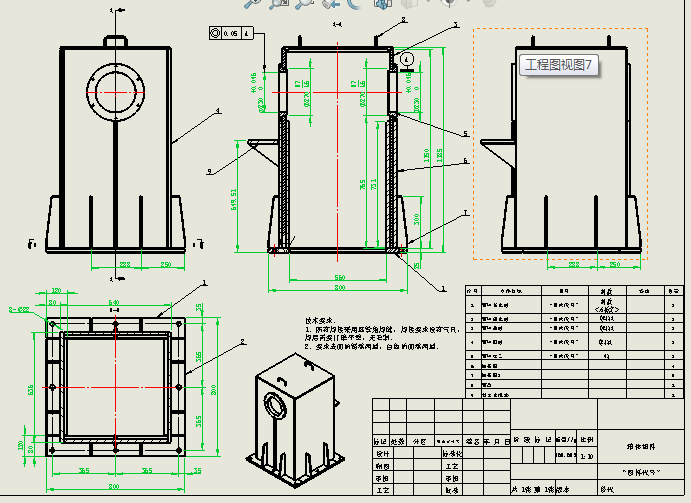Select the 649.51 vertical dimension
Image resolution: width=691 pixels, height=503 pixels.
(234, 199)
